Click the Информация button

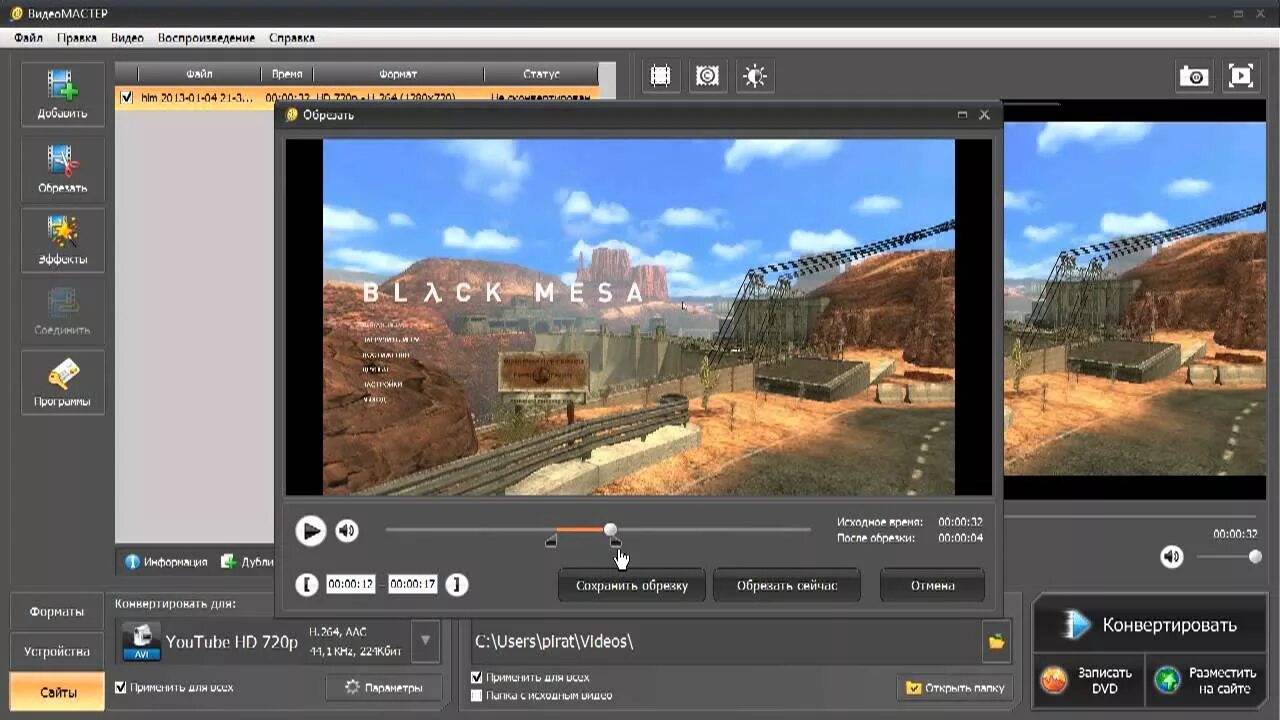tap(166, 562)
